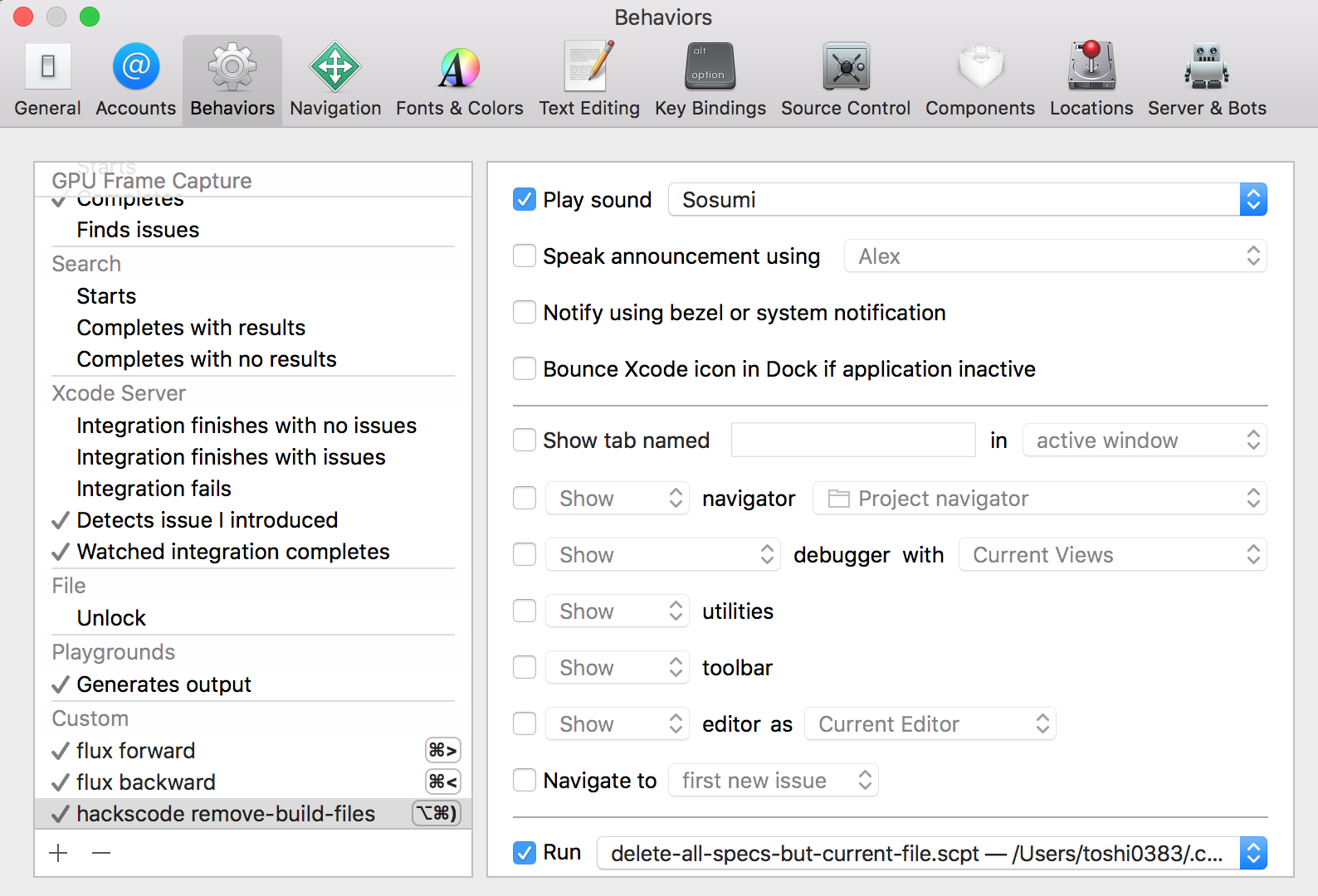
Task: Click the flux forward shortcut key badge
Action: click(x=443, y=751)
